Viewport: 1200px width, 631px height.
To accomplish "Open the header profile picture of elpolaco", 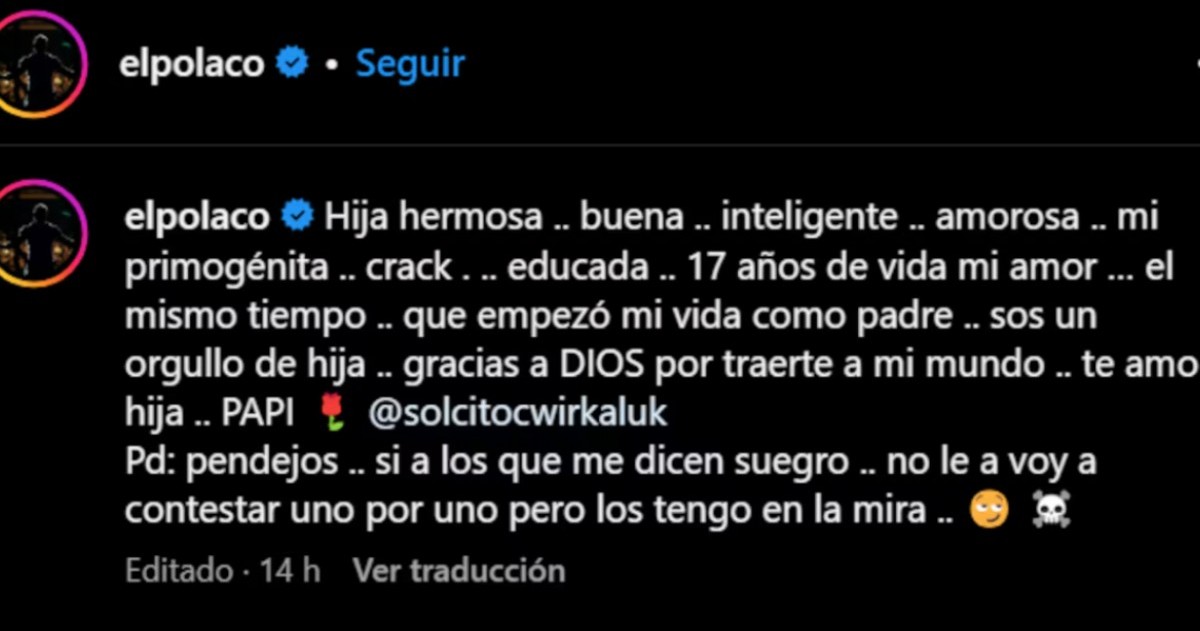I will click(42, 64).
